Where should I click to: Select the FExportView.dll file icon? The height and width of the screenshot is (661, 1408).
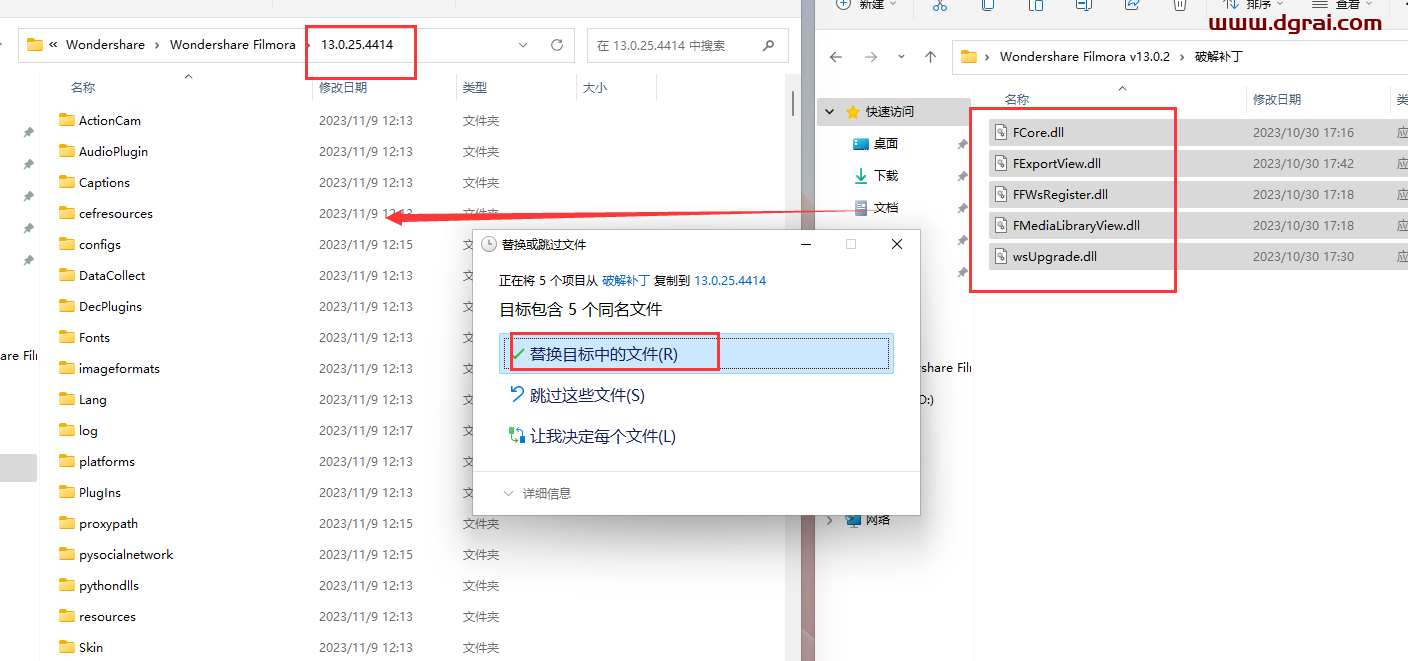pos(1001,163)
